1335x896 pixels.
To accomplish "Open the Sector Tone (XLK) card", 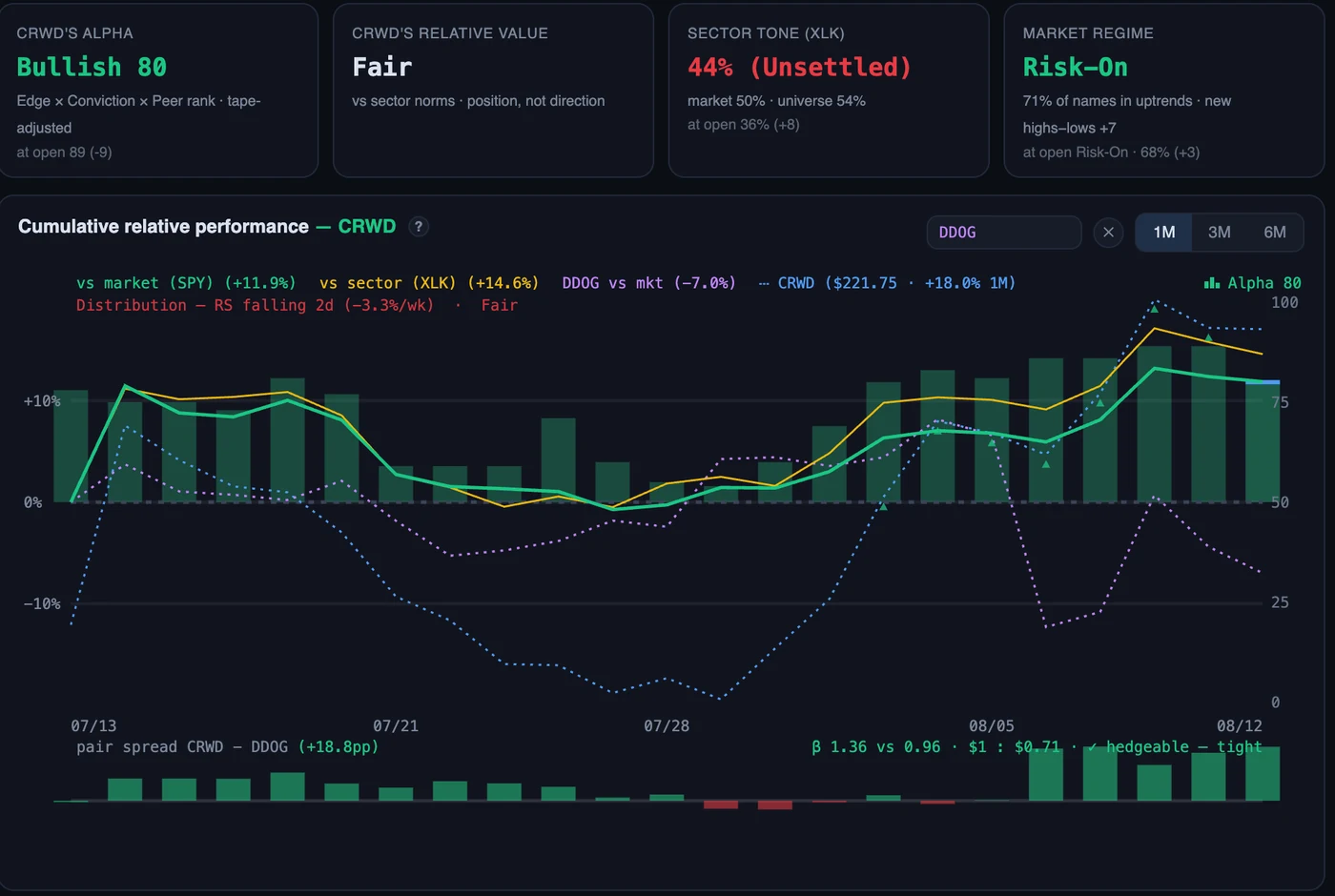I will pyautogui.click(x=829, y=91).
